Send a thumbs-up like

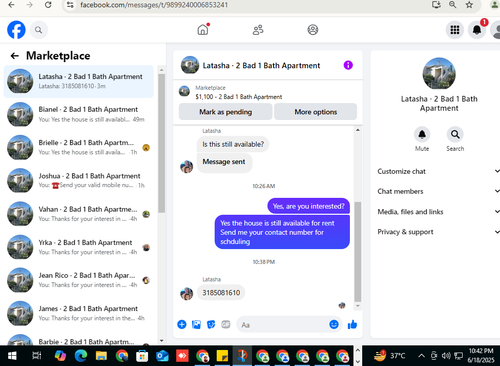point(352,324)
